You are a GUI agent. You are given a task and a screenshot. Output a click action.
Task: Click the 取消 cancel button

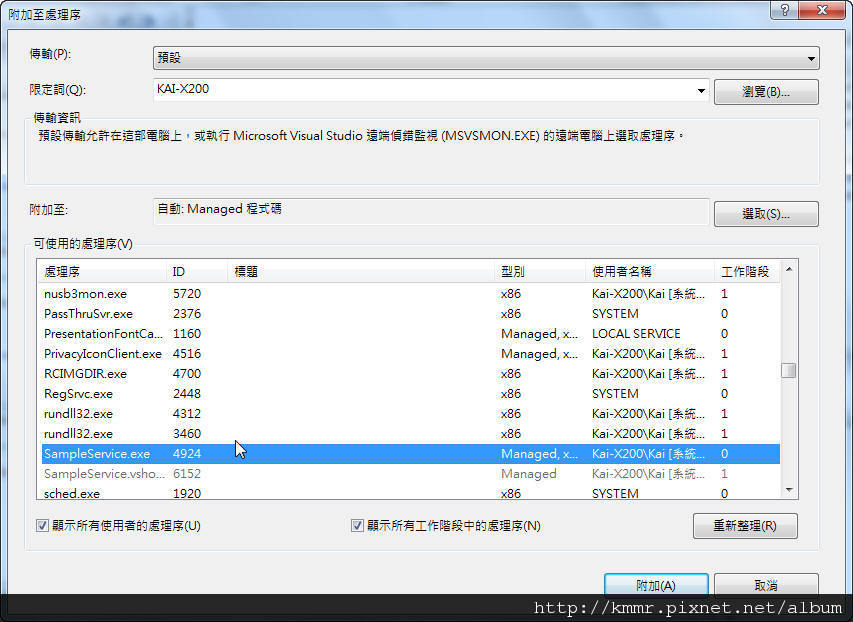click(x=765, y=585)
